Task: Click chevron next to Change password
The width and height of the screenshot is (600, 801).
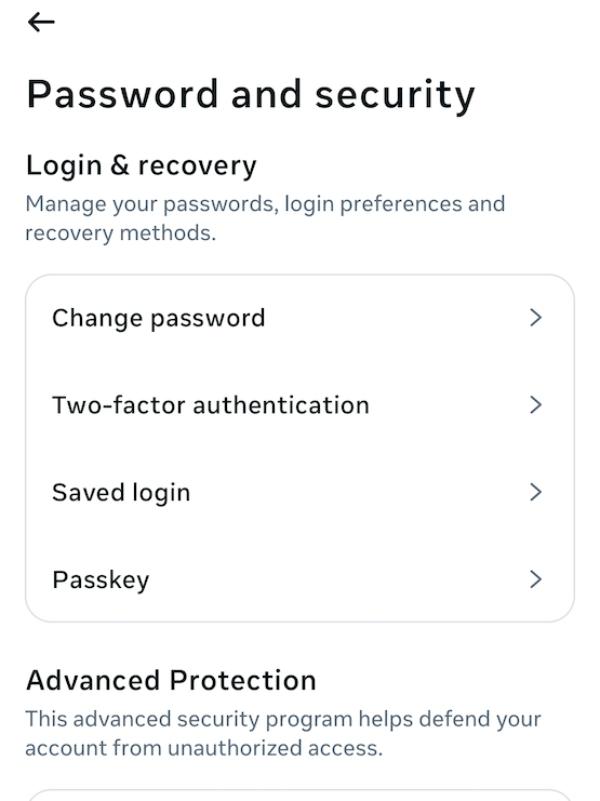Action: click(x=536, y=318)
